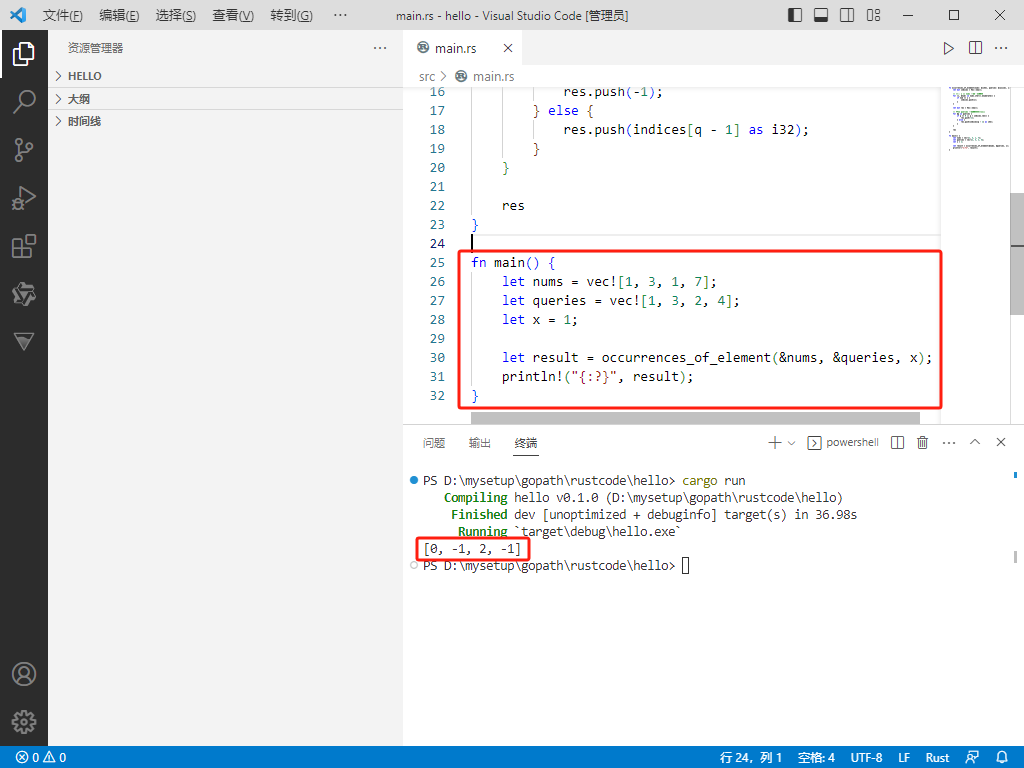Click the 'cargo run' command text in terminal

click(714, 481)
